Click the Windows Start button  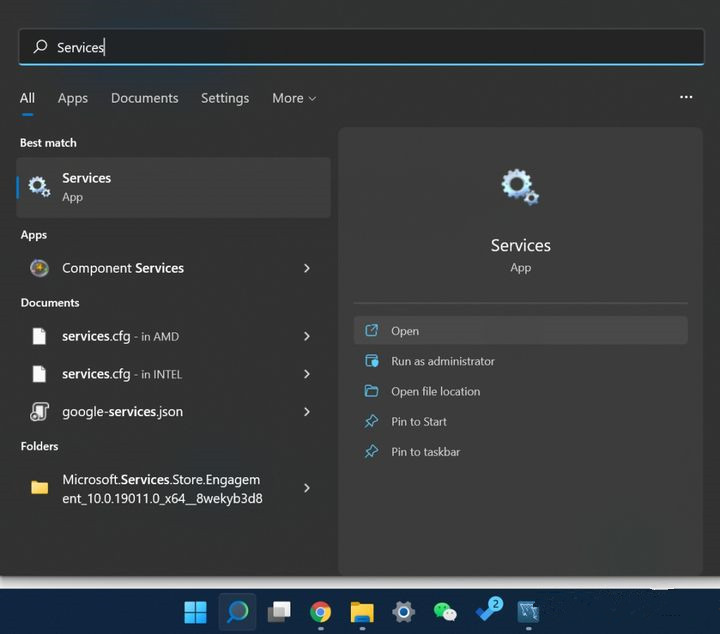tap(196, 612)
